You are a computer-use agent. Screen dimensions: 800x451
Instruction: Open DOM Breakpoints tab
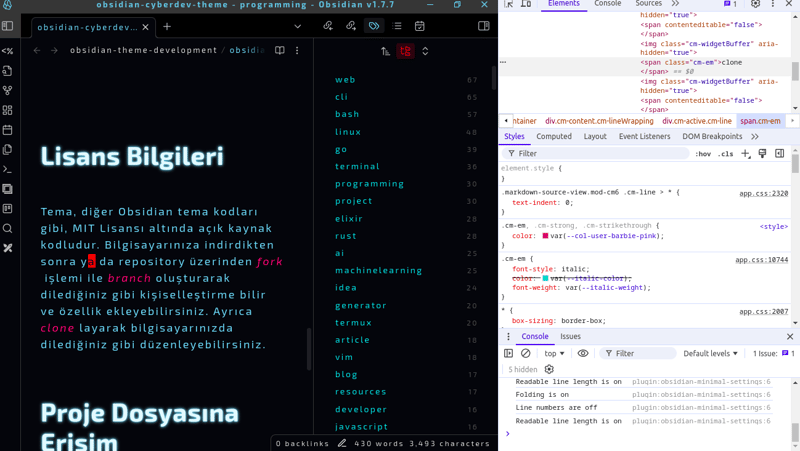click(x=712, y=136)
